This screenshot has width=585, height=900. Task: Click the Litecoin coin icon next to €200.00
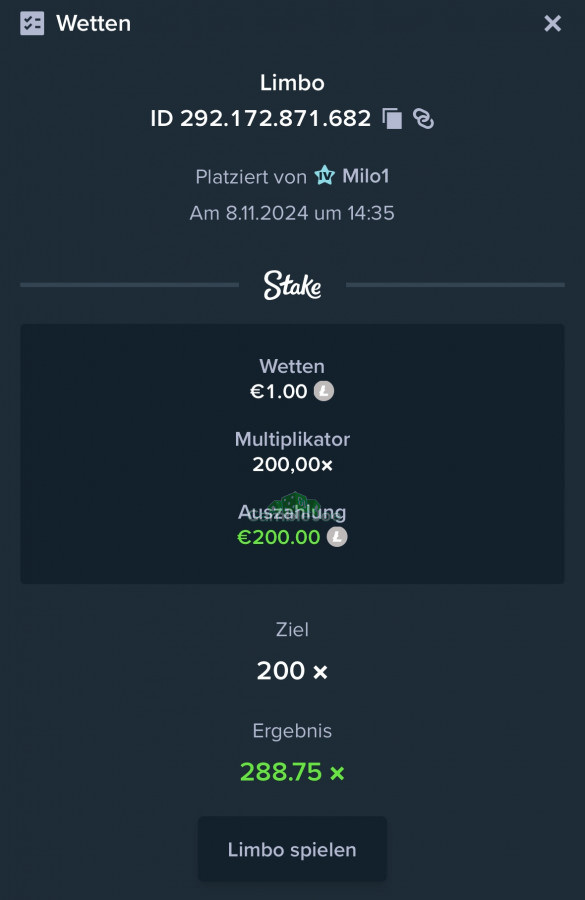[x=337, y=537]
